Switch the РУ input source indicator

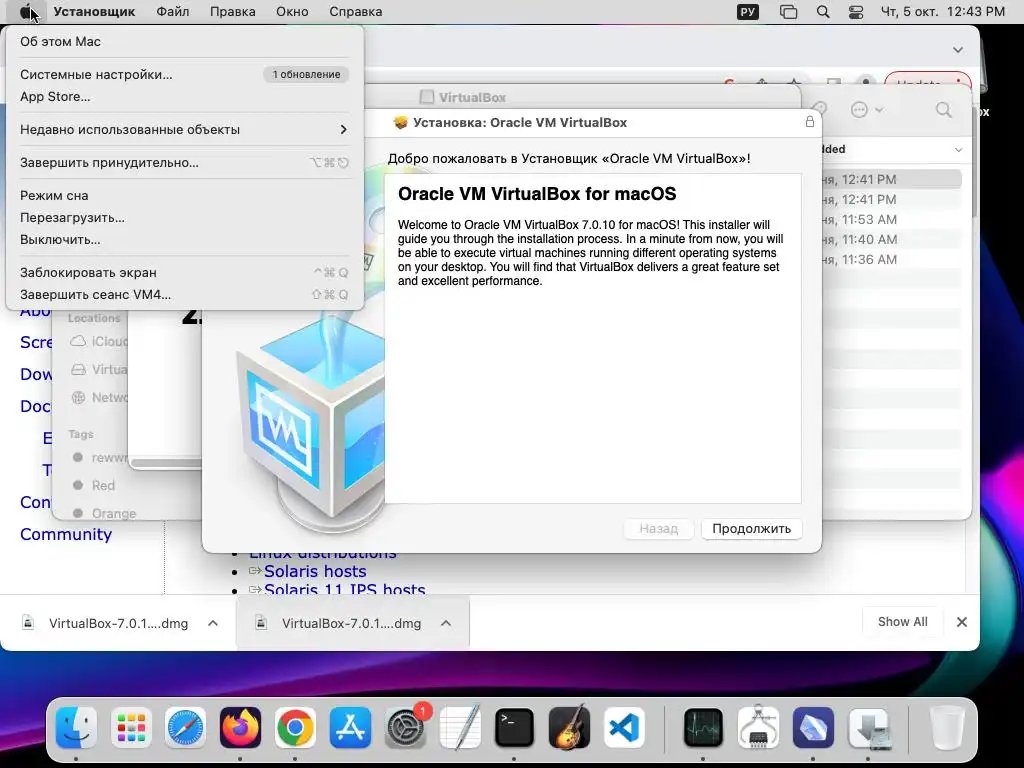(748, 12)
